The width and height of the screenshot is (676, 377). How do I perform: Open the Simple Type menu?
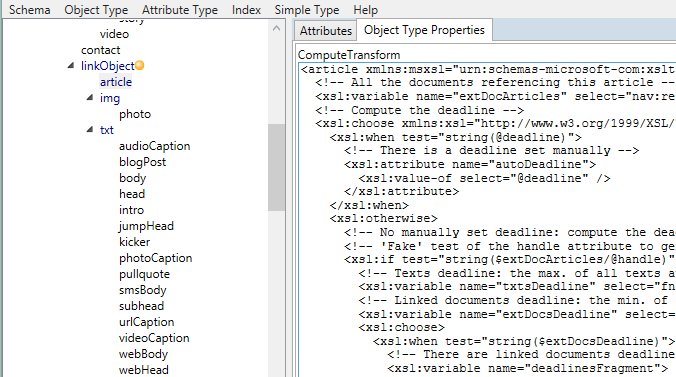tap(307, 9)
